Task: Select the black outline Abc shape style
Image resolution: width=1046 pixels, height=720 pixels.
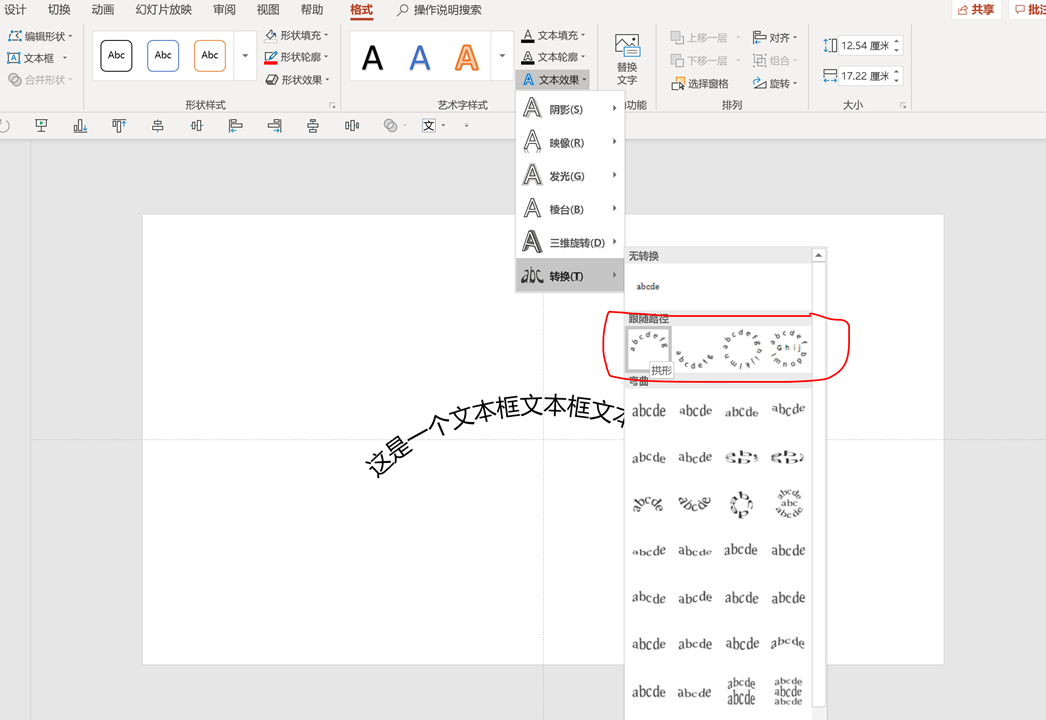Action: pyautogui.click(x=116, y=55)
